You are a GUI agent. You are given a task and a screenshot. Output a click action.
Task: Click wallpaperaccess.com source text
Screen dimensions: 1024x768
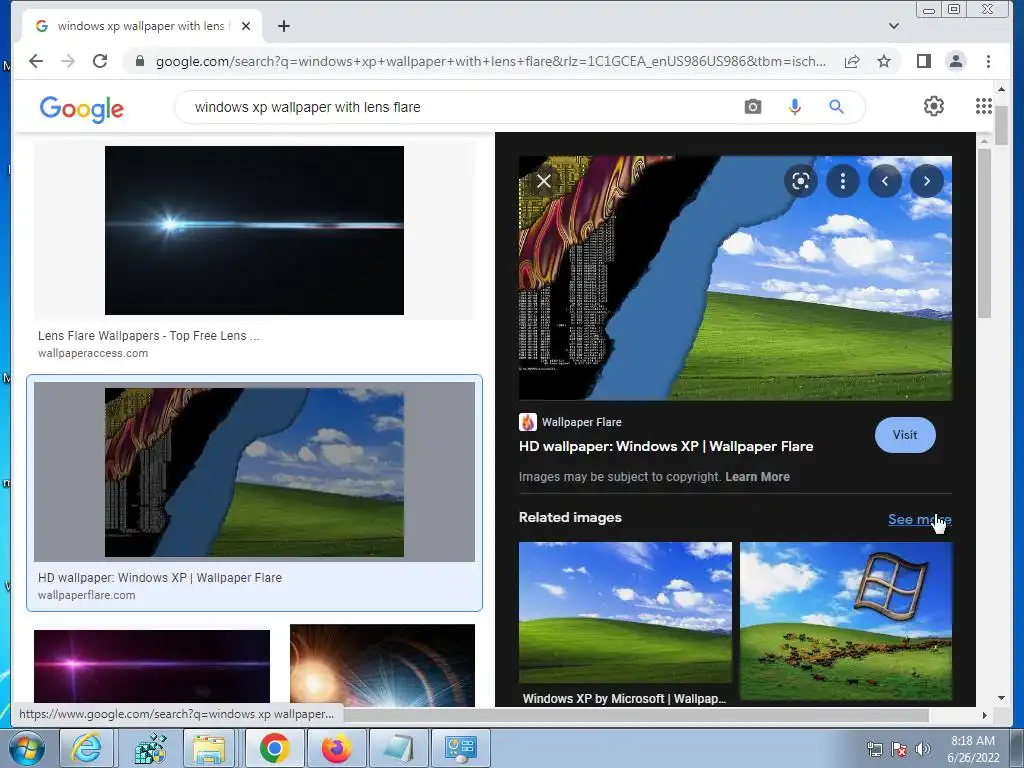(93, 353)
